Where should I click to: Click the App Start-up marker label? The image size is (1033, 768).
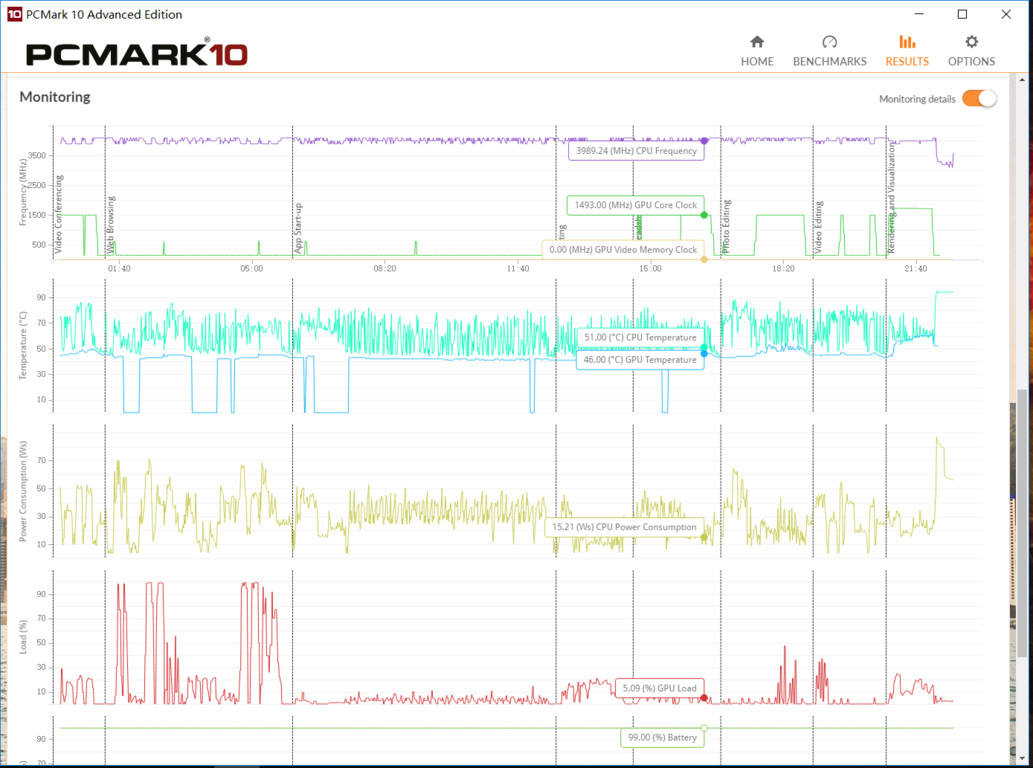(298, 228)
